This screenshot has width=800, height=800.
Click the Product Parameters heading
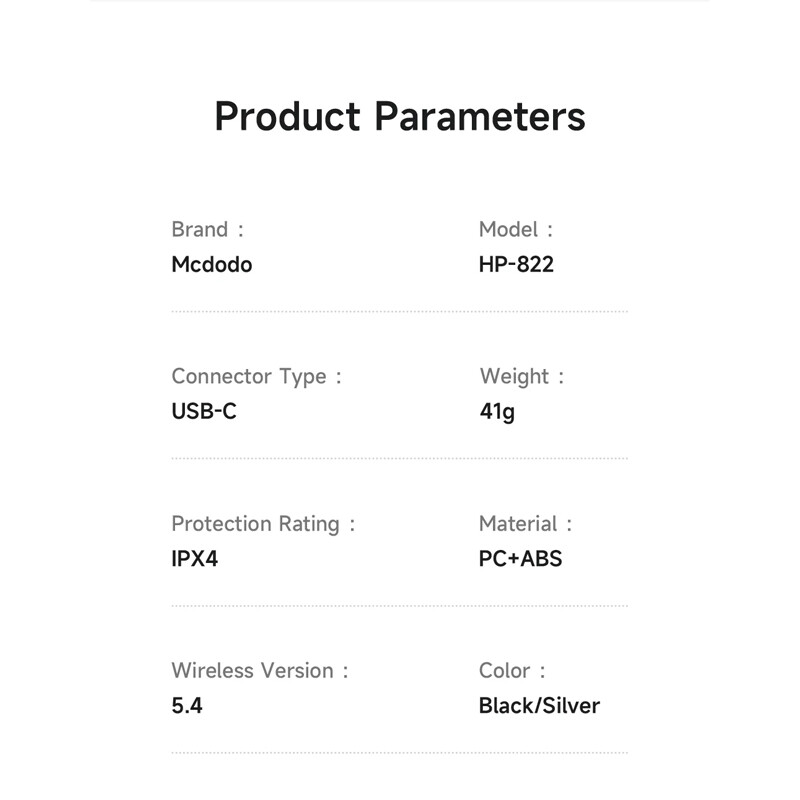tap(400, 116)
